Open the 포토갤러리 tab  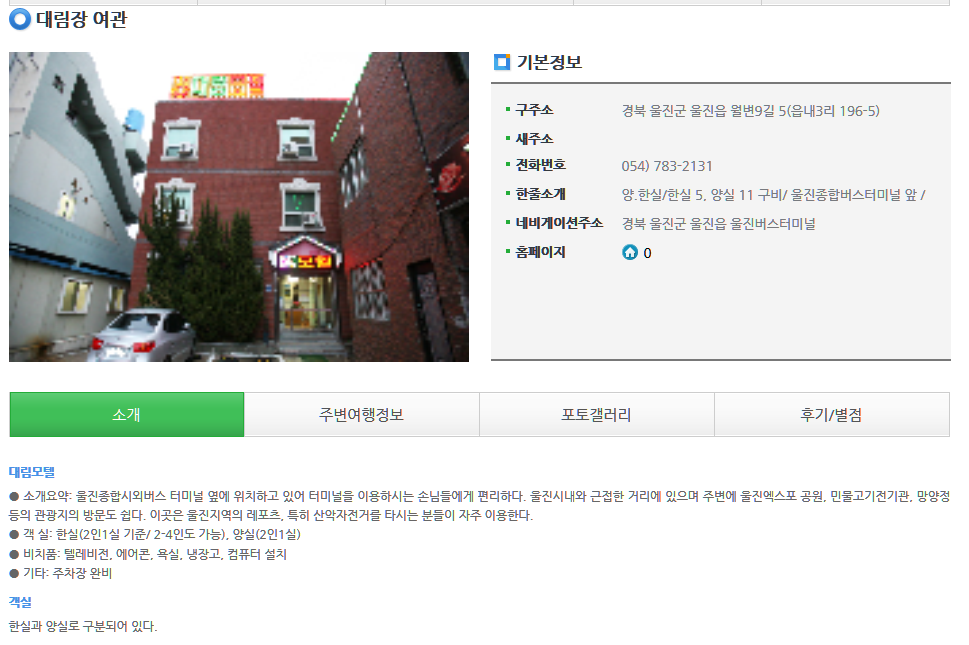click(x=596, y=415)
